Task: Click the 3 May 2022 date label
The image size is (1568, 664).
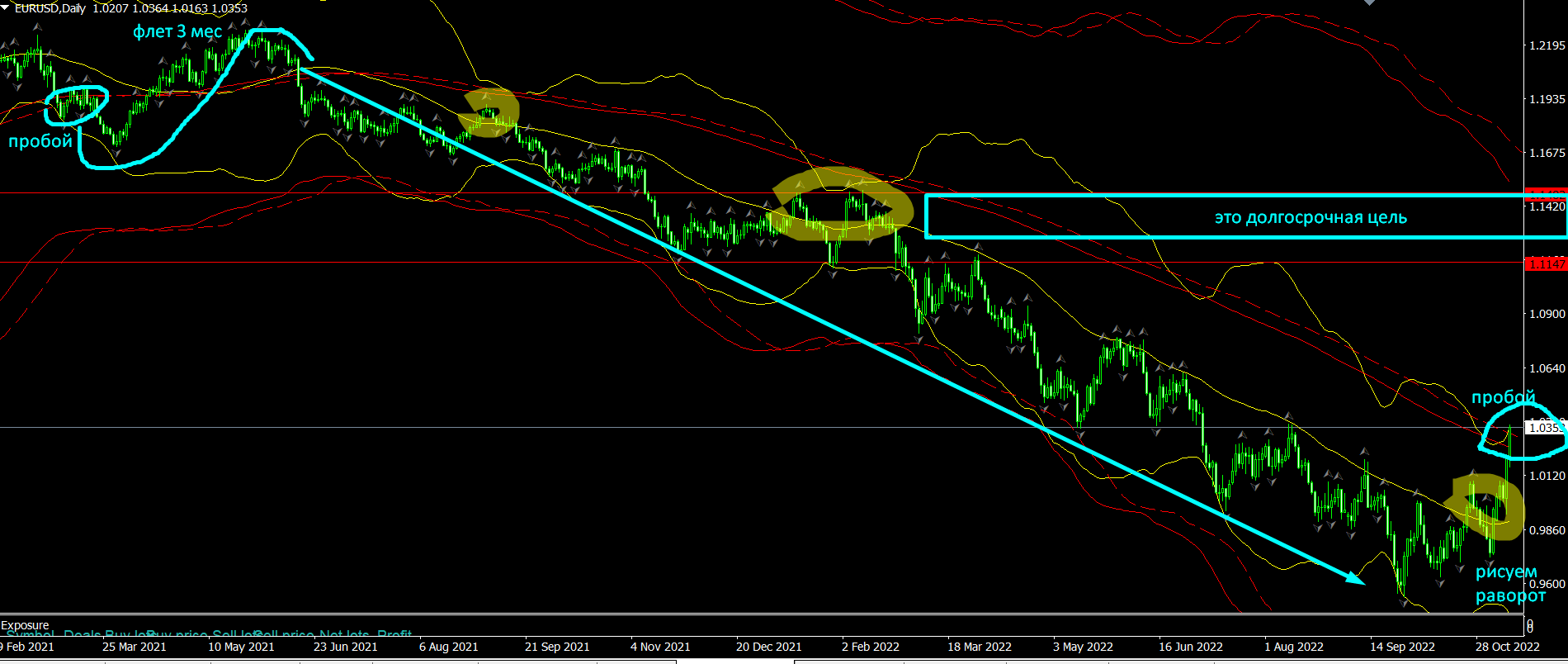Action: [1083, 647]
